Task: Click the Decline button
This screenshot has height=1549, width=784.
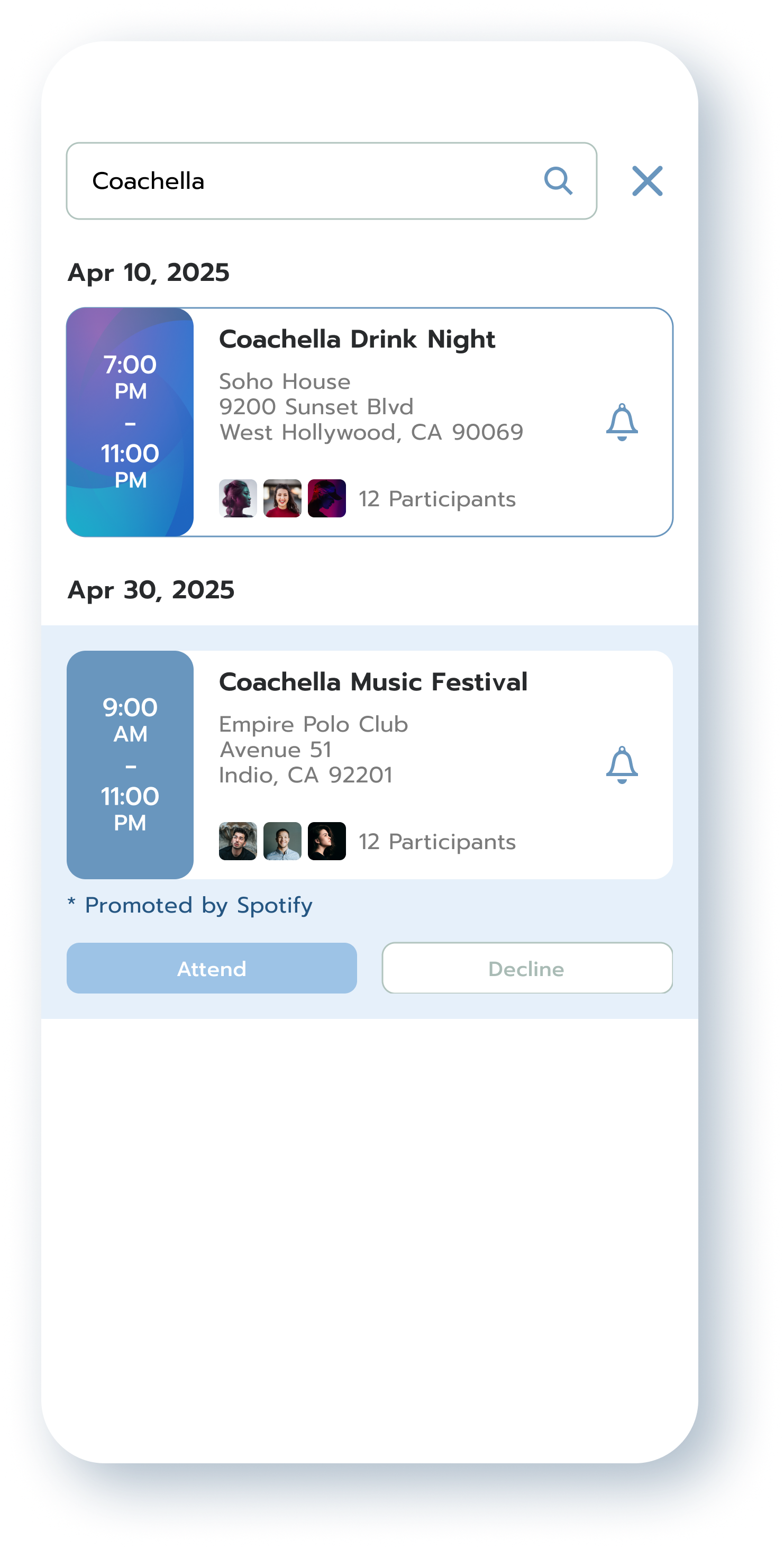Action: [527, 968]
